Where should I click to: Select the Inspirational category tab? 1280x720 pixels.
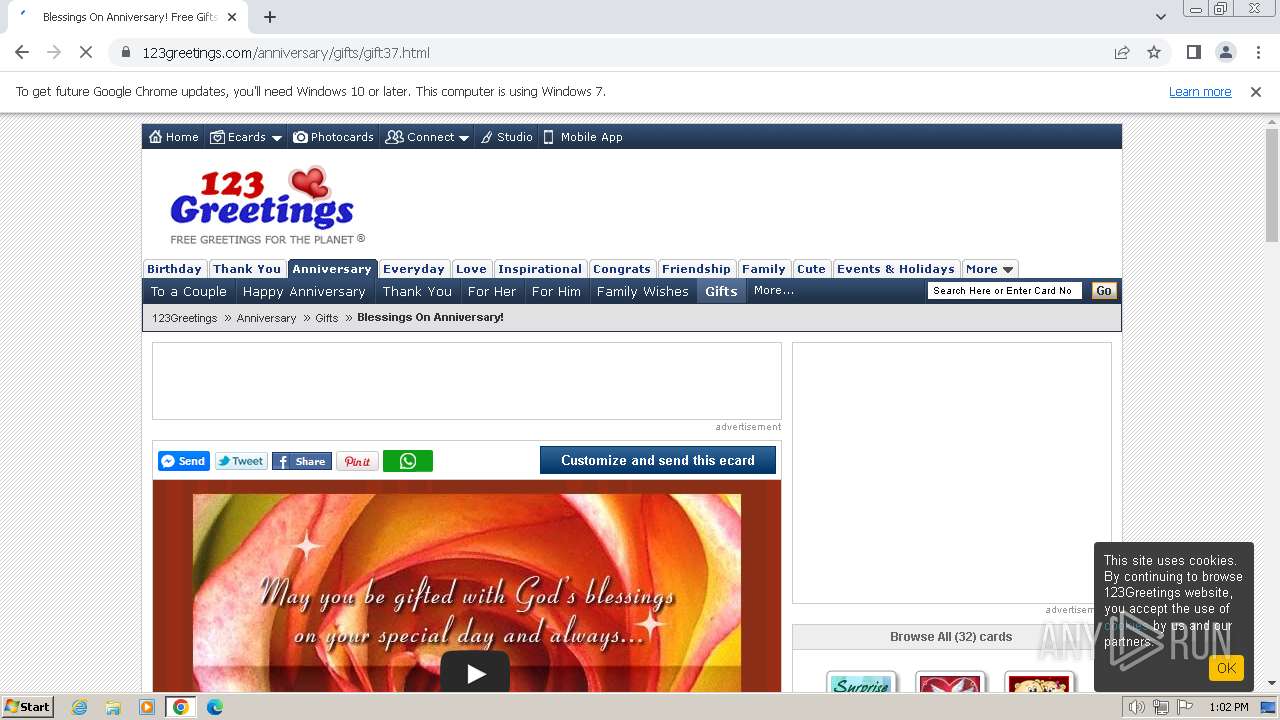click(x=540, y=269)
